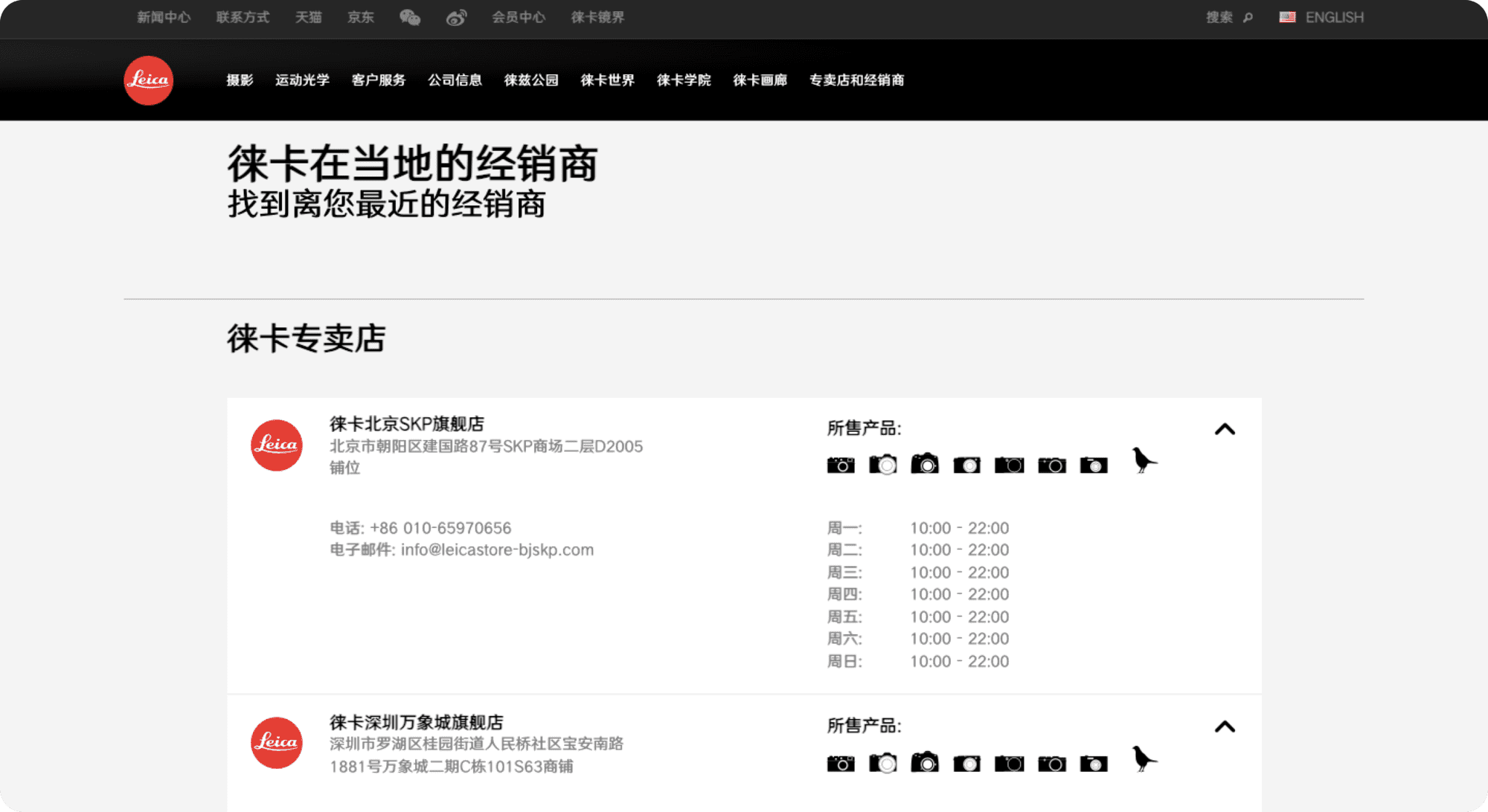Click seventh camera icon in Shenzhen store products
The image size is (1488, 812).
(x=1094, y=763)
